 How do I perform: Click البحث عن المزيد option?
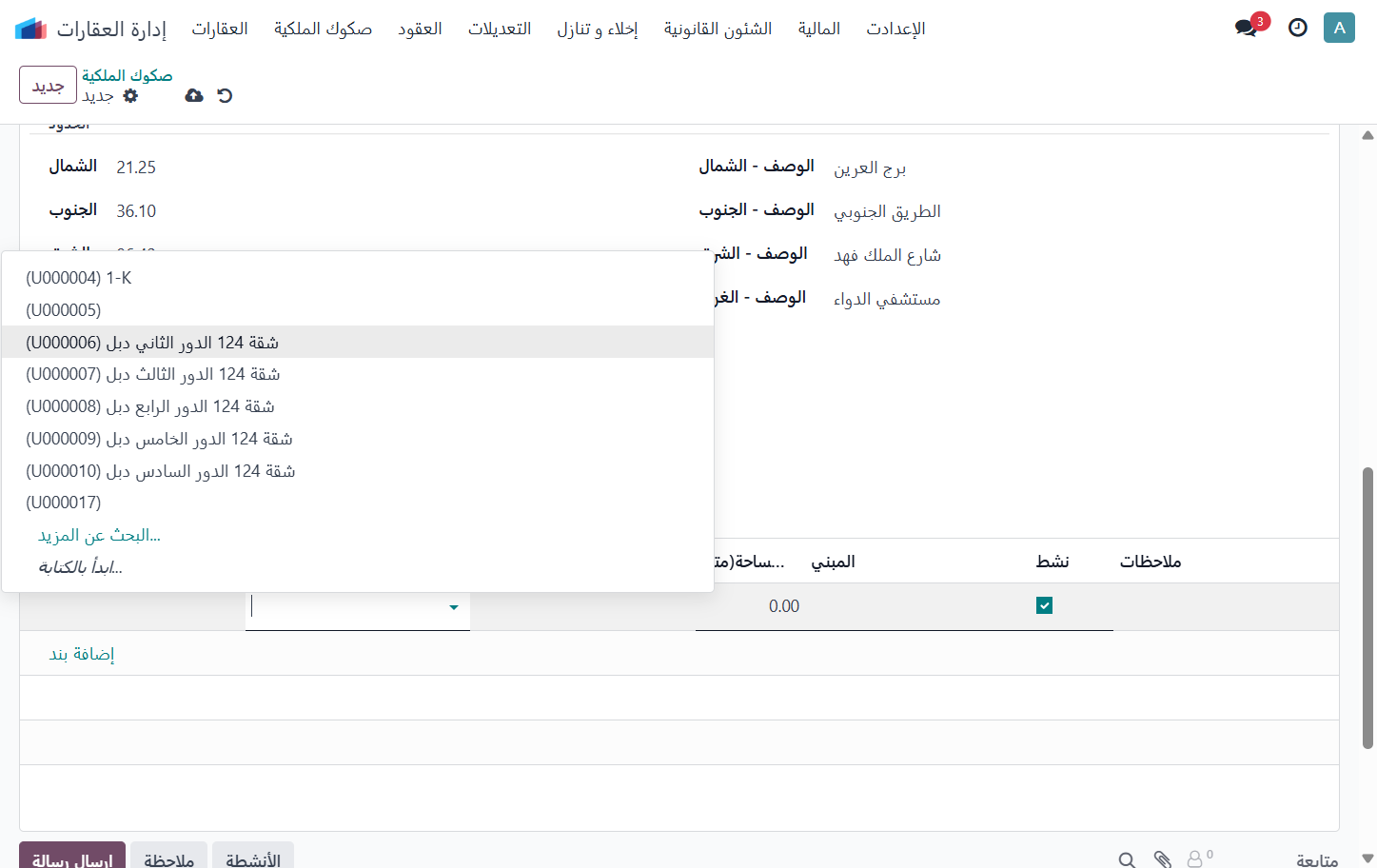(99, 535)
